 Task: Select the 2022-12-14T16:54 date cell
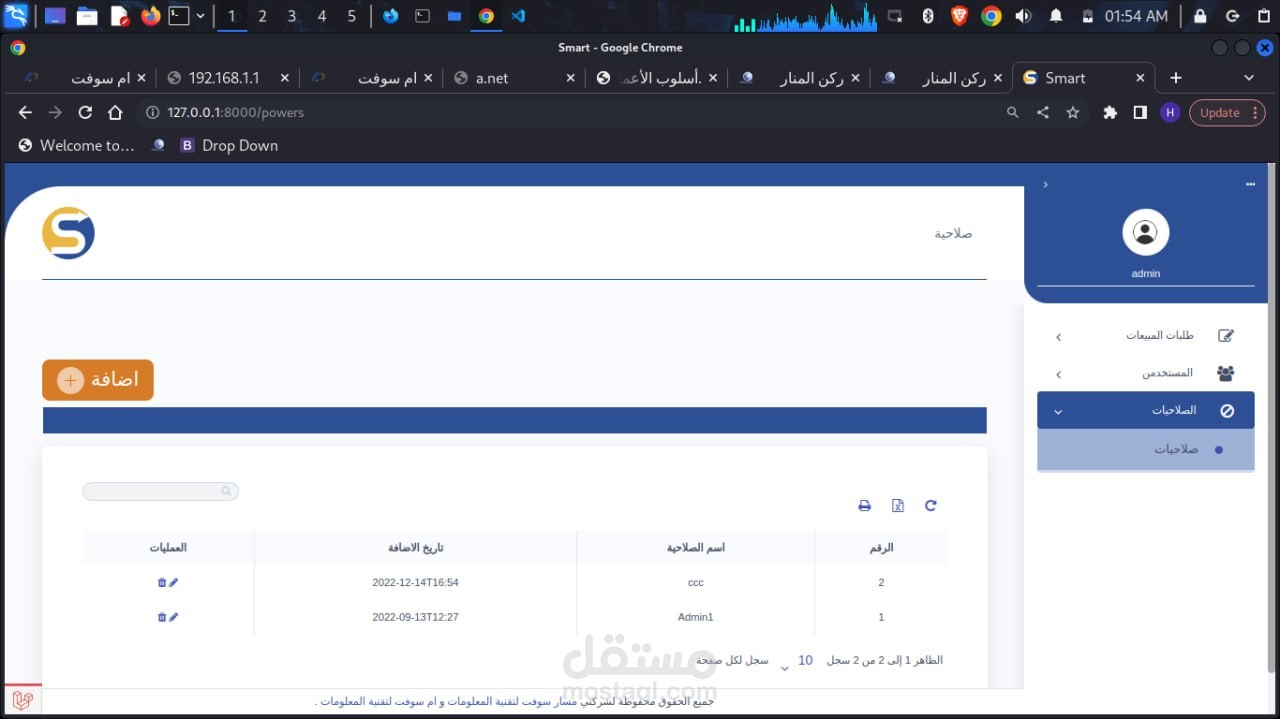coord(416,582)
